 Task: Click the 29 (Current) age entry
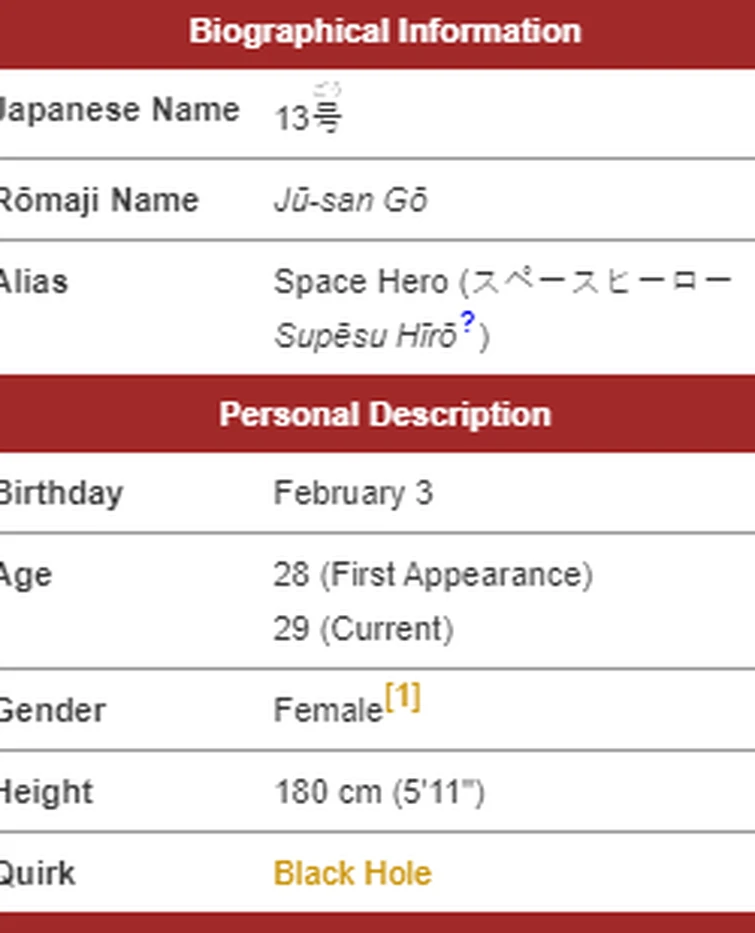(364, 629)
